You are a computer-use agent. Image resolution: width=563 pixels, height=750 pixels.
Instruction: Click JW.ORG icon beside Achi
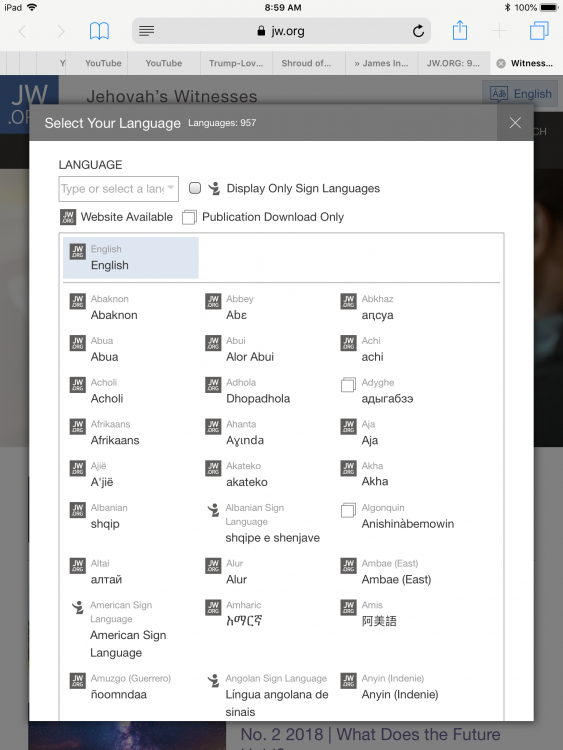tap(348, 343)
